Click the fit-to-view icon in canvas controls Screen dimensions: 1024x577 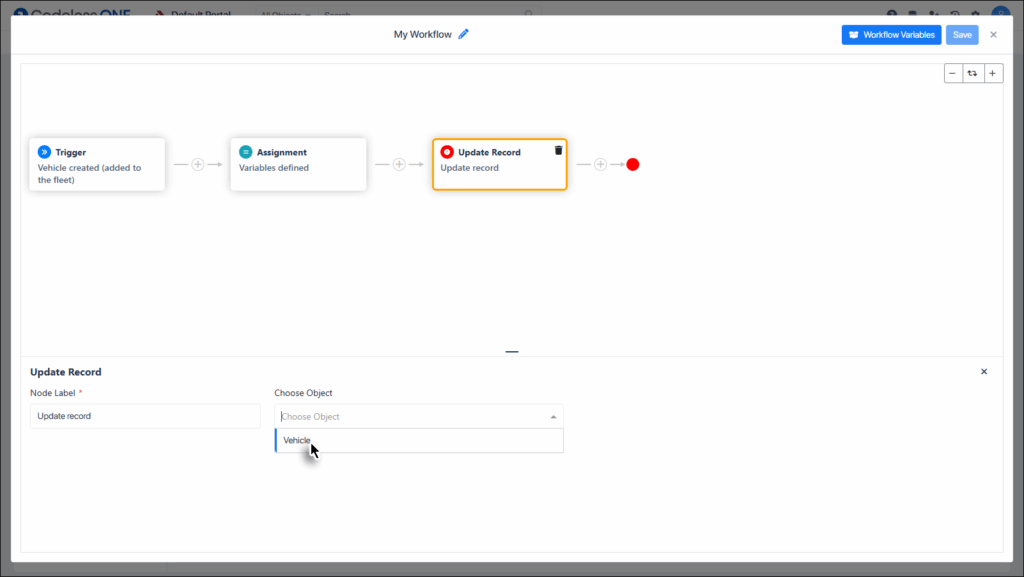(x=972, y=72)
